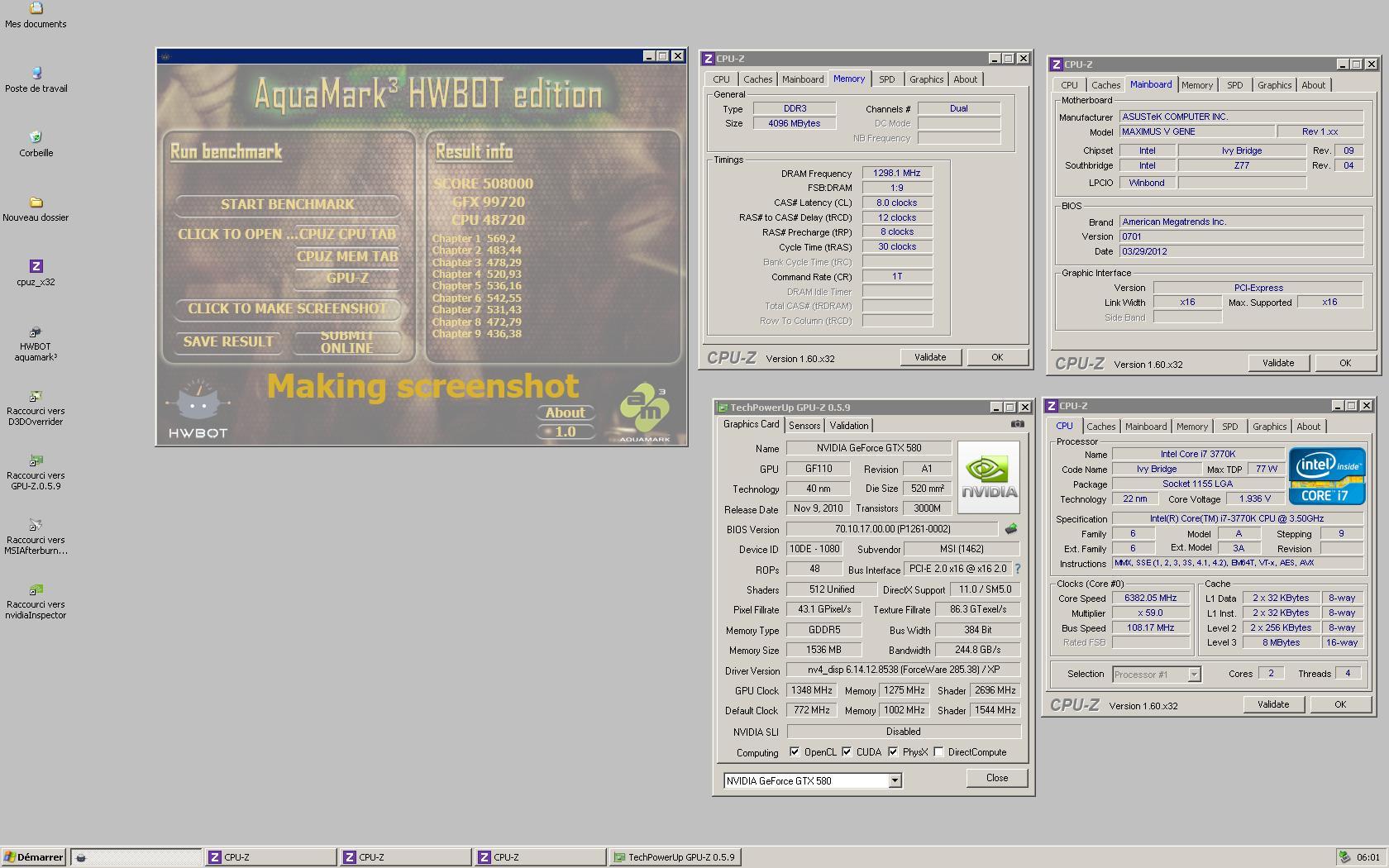This screenshot has width=1389, height=868.
Task: Click OK in Memory CPU-Z window
Action: tap(997, 357)
